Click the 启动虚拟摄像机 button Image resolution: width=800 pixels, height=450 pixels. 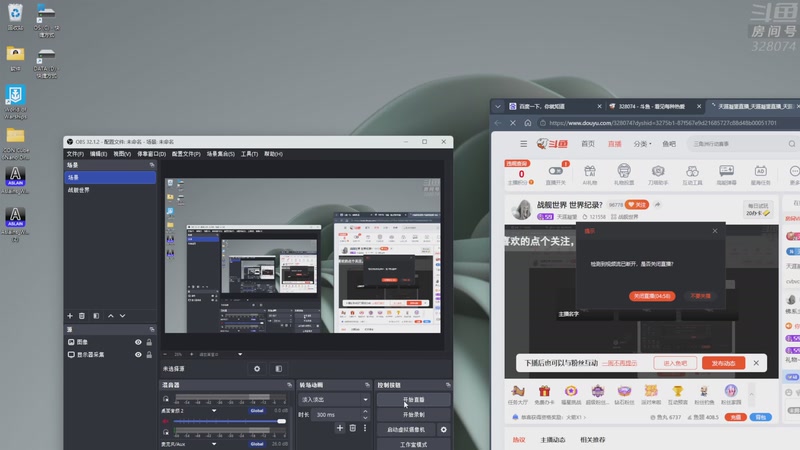[406, 430]
